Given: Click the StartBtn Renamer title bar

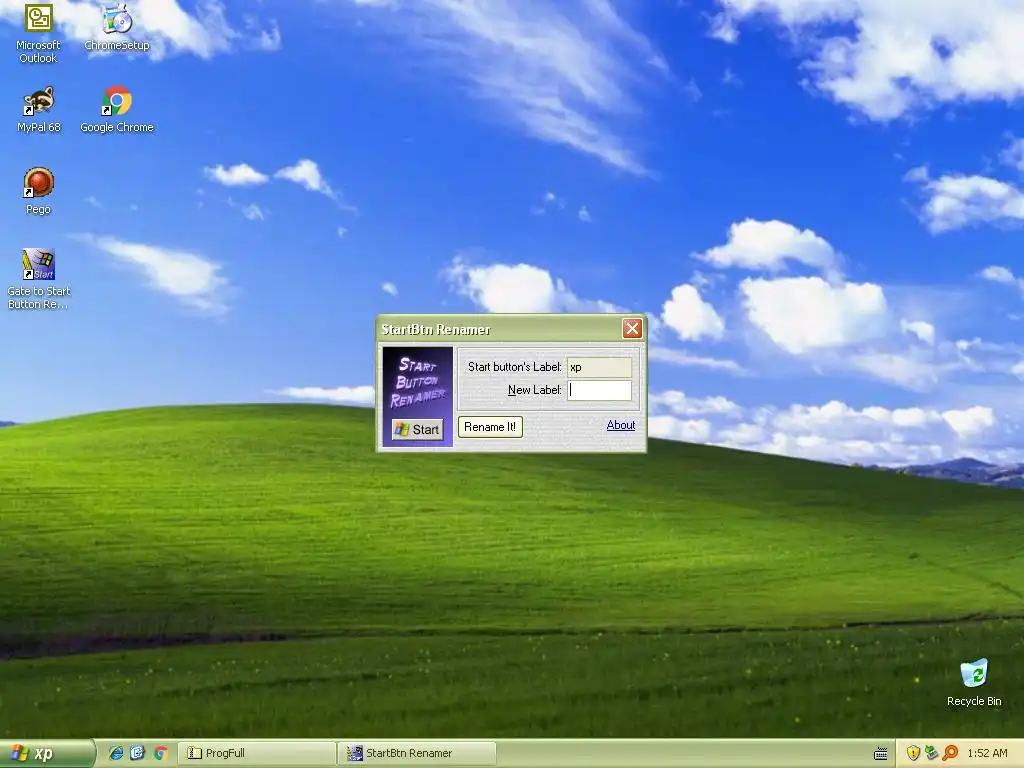Looking at the screenshot, I should [500, 329].
